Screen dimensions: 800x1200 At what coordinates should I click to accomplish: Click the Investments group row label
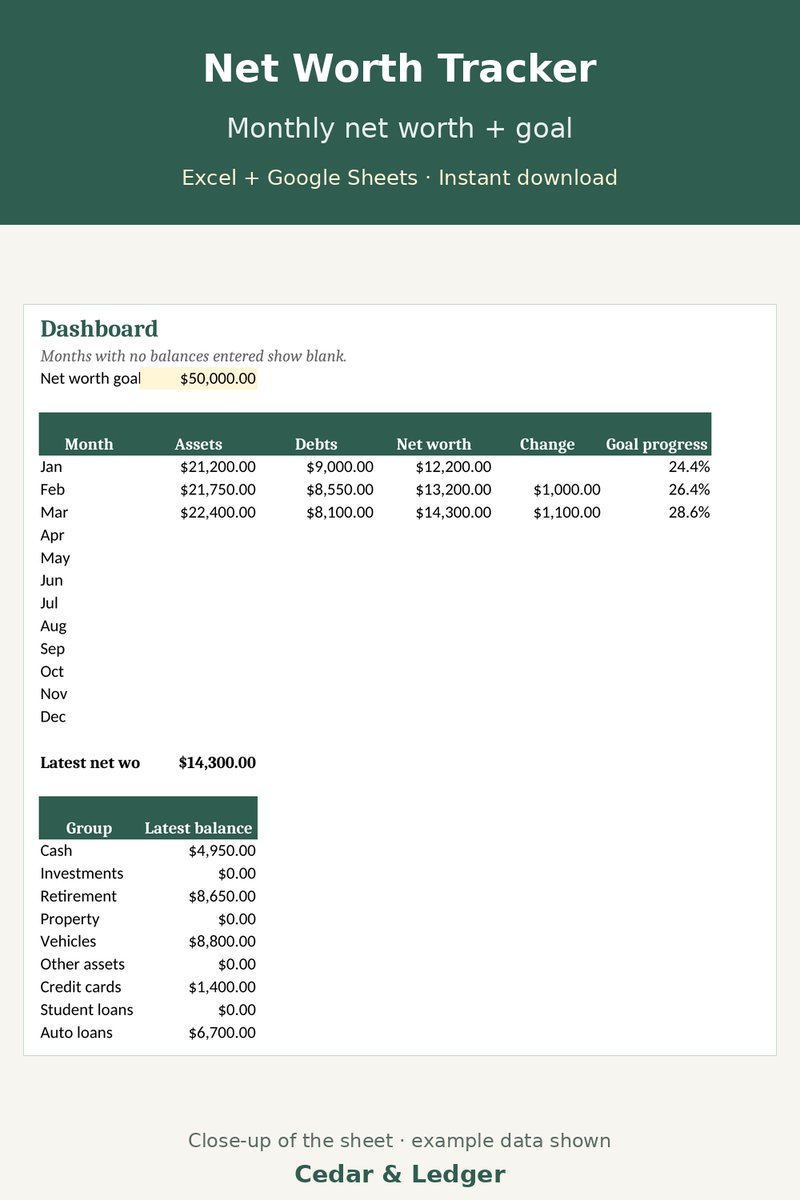pyautogui.click(x=82, y=874)
